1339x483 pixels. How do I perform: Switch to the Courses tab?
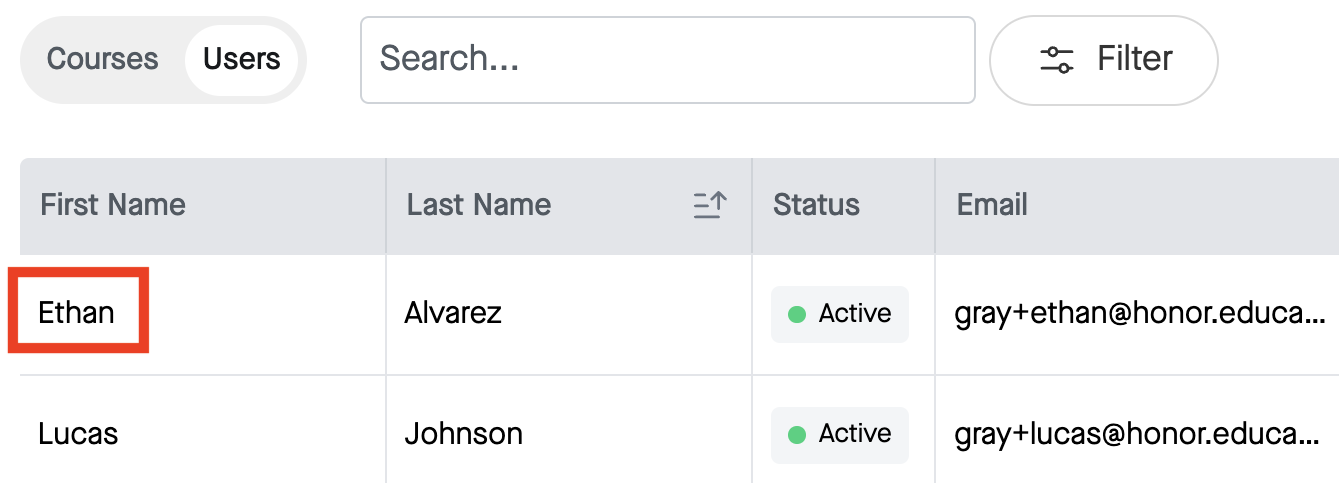(103, 59)
